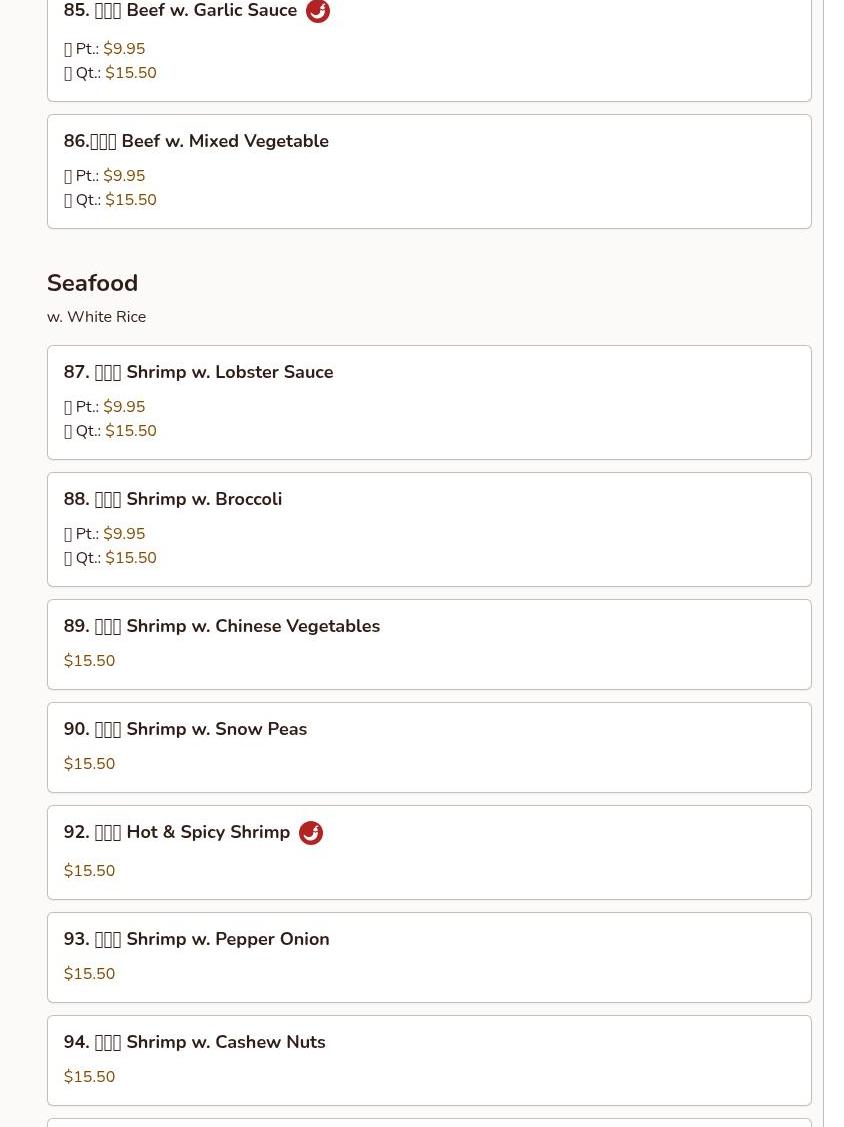Click the Pt. $9.95 price for Shrimp w. Broccoli
The width and height of the screenshot is (844, 1127).
[124, 534]
